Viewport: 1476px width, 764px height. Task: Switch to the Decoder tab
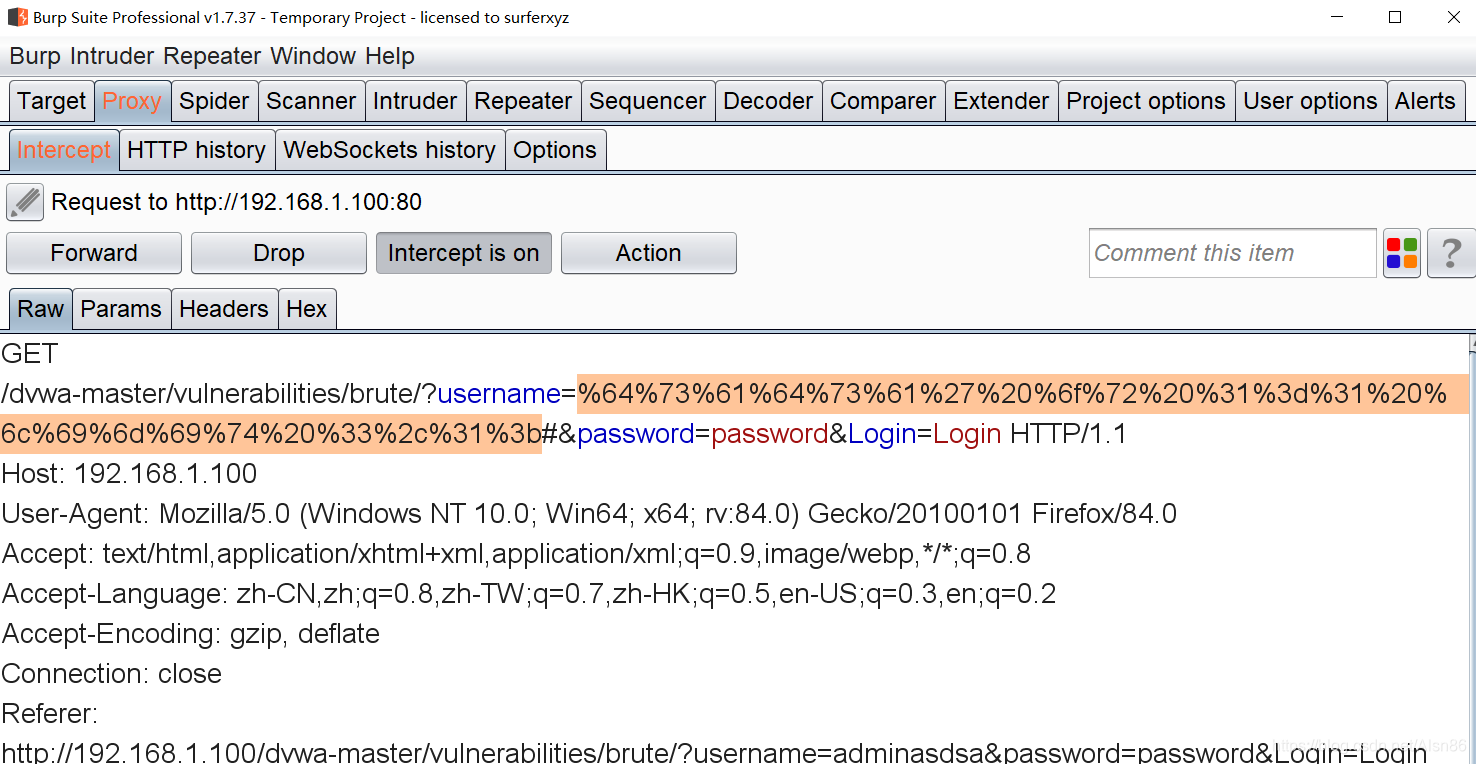pos(768,101)
